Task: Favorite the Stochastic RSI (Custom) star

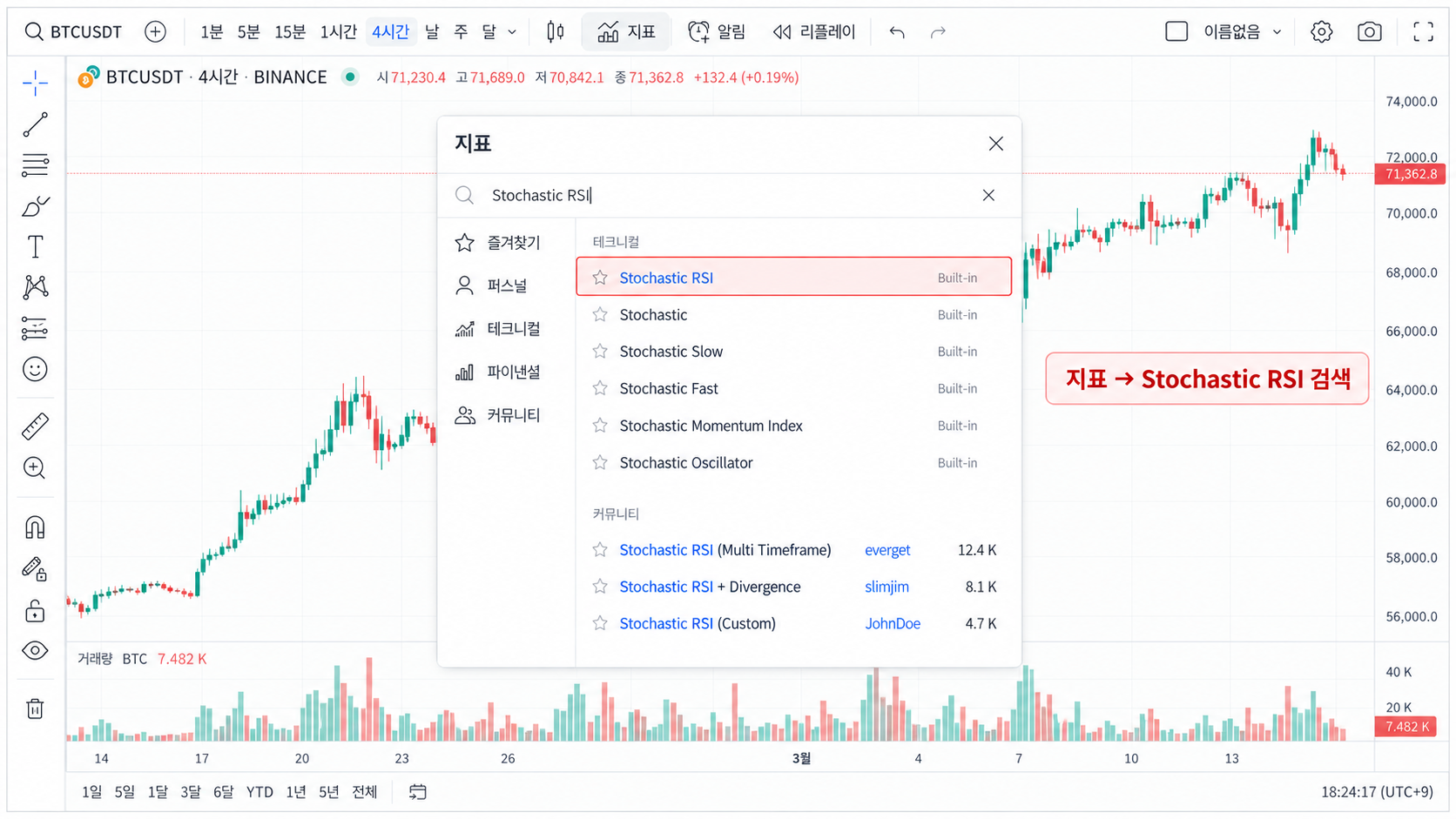Action: [600, 623]
